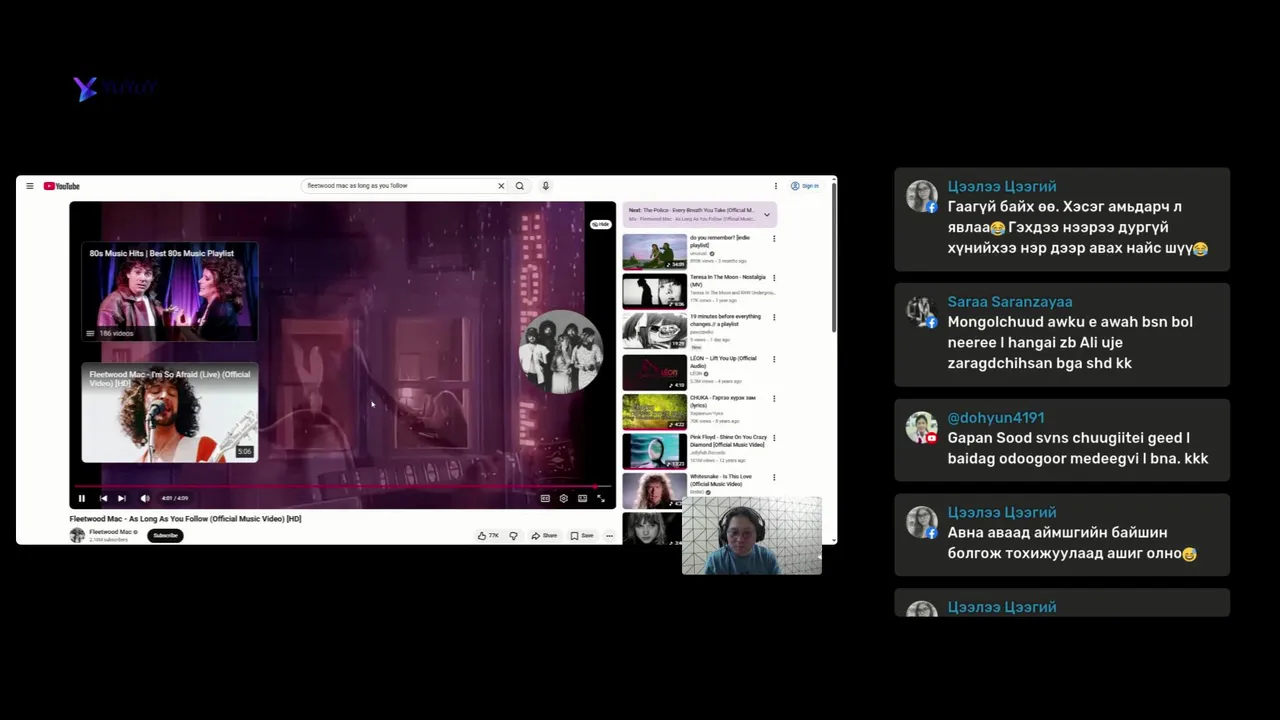Go to the YouTube home logo

(61, 186)
